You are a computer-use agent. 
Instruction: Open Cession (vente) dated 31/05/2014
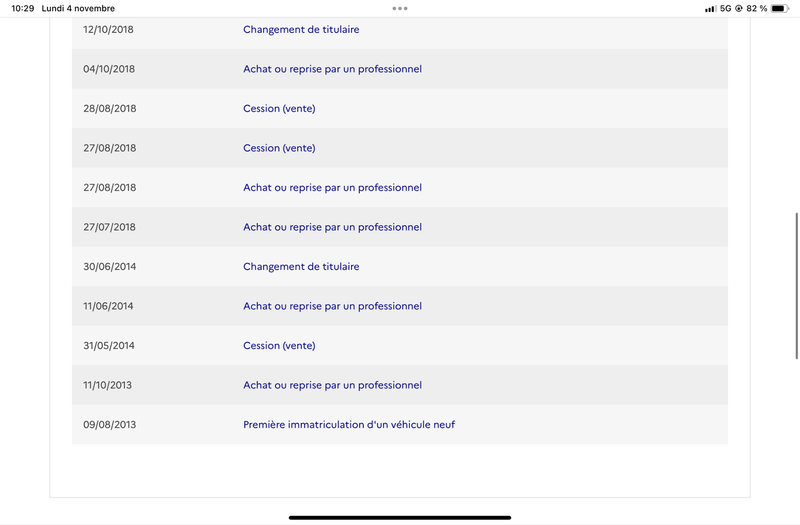(x=279, y=346)
